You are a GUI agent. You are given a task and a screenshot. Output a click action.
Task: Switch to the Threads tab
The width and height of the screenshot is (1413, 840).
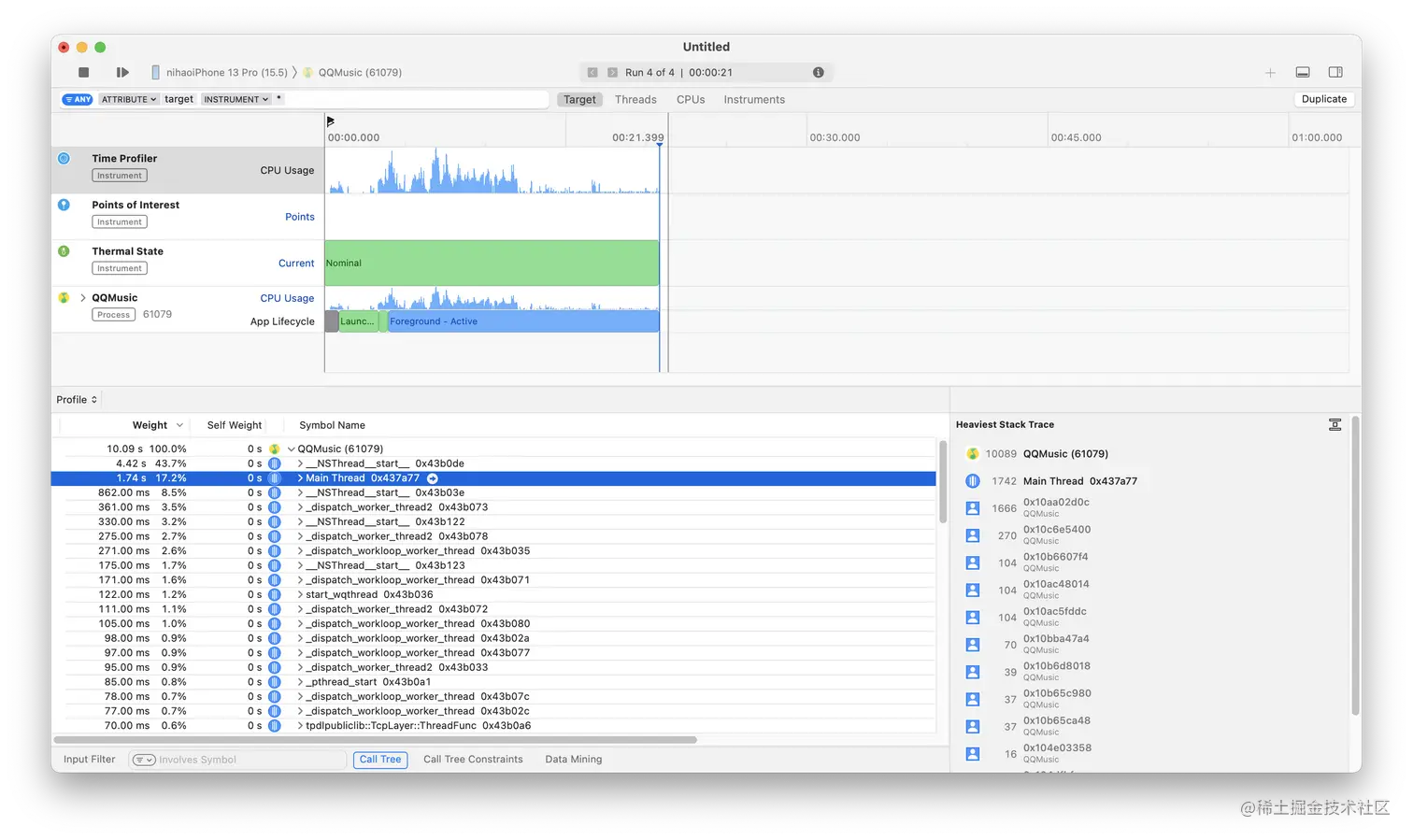[x=635, y=99]
